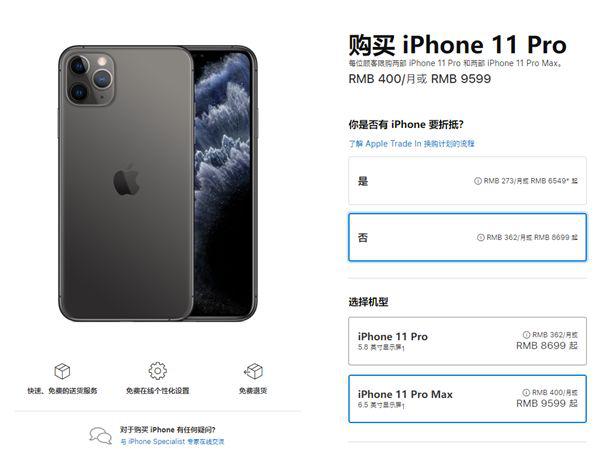This screenshot has width=600, height=452.
Task: Click the personalization gear icon
Action: [x=158, y=370]
